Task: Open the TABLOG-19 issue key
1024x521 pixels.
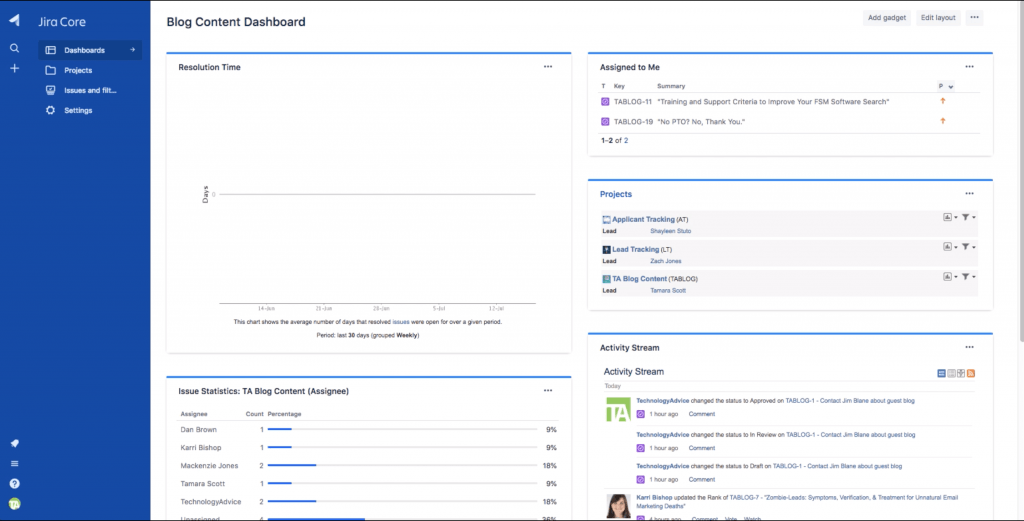Action: pyautogui.click(x=633, y=121)
